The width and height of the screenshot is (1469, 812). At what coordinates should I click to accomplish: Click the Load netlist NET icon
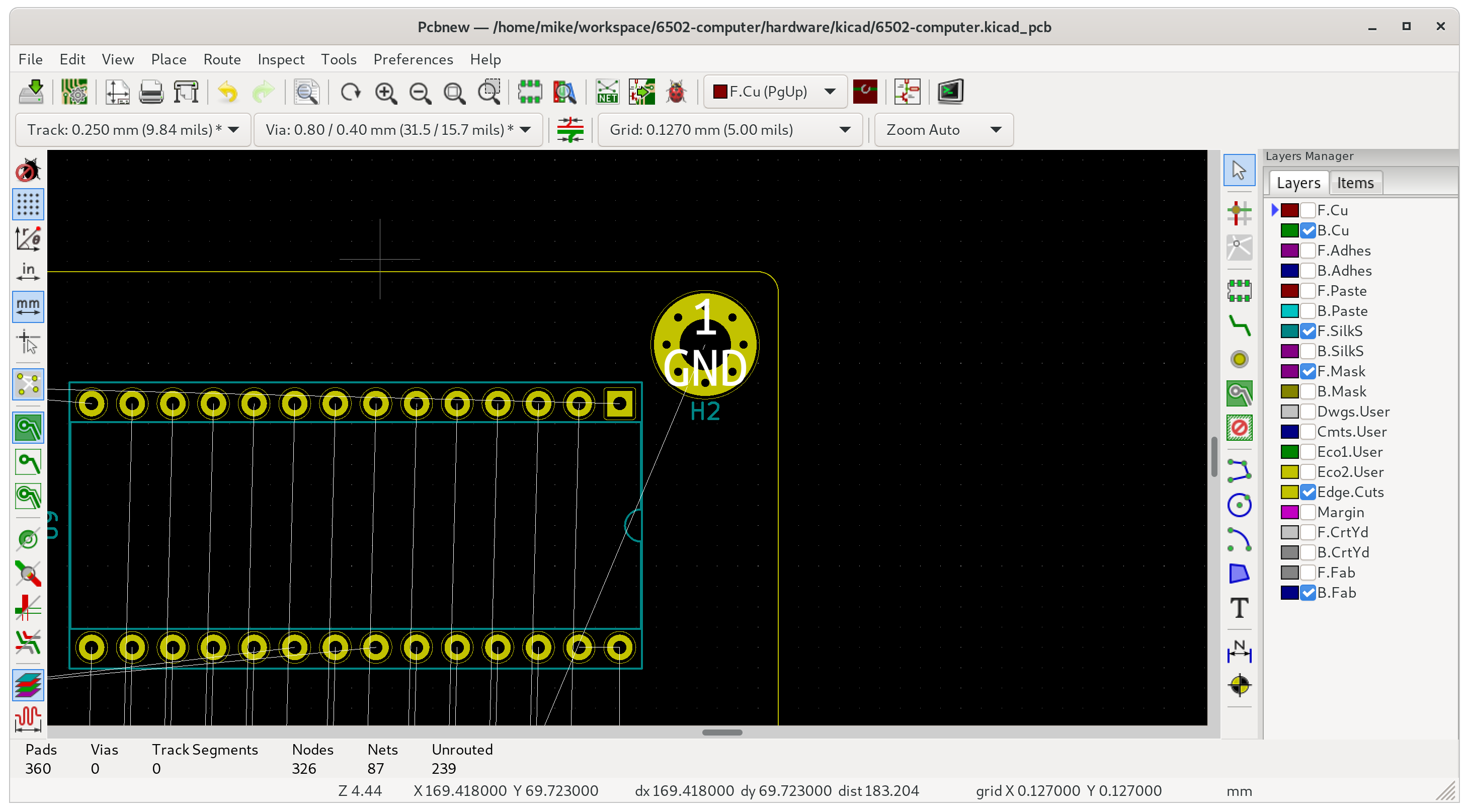click(607, 92)
